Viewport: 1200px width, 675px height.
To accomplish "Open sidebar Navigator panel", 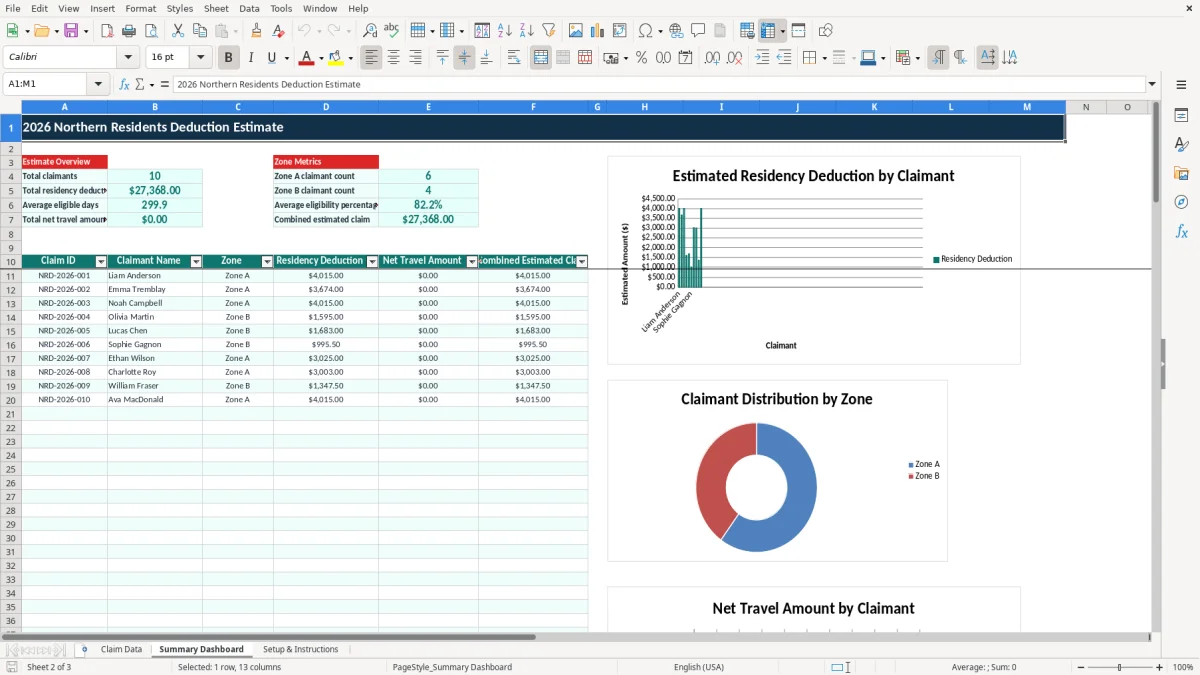I will tap(1181, 202).
